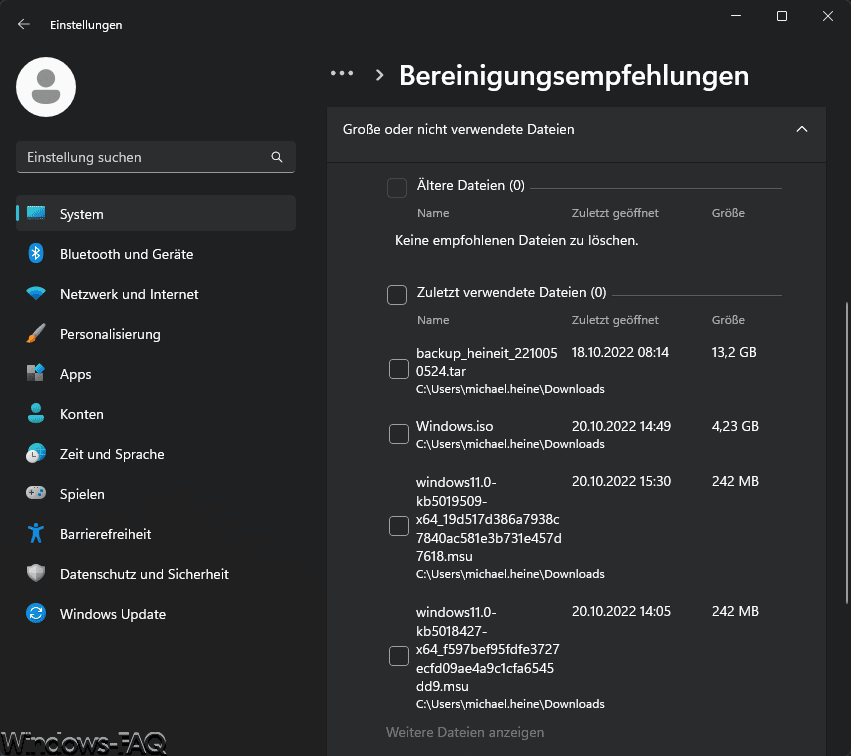Click the Apps grid icon
851x756 pixels.
tap(36, 373)
